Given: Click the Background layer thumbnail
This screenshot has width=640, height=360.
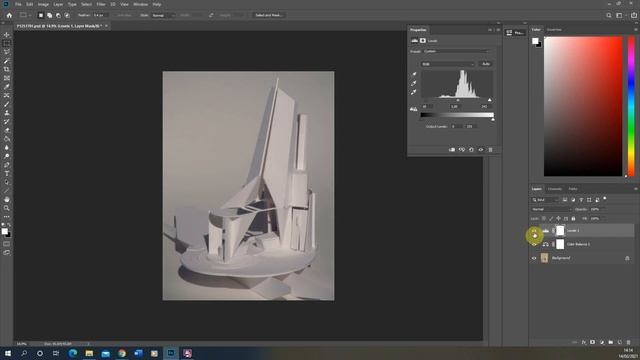Looking at the screenshot, I should click(x=544, y=258).
